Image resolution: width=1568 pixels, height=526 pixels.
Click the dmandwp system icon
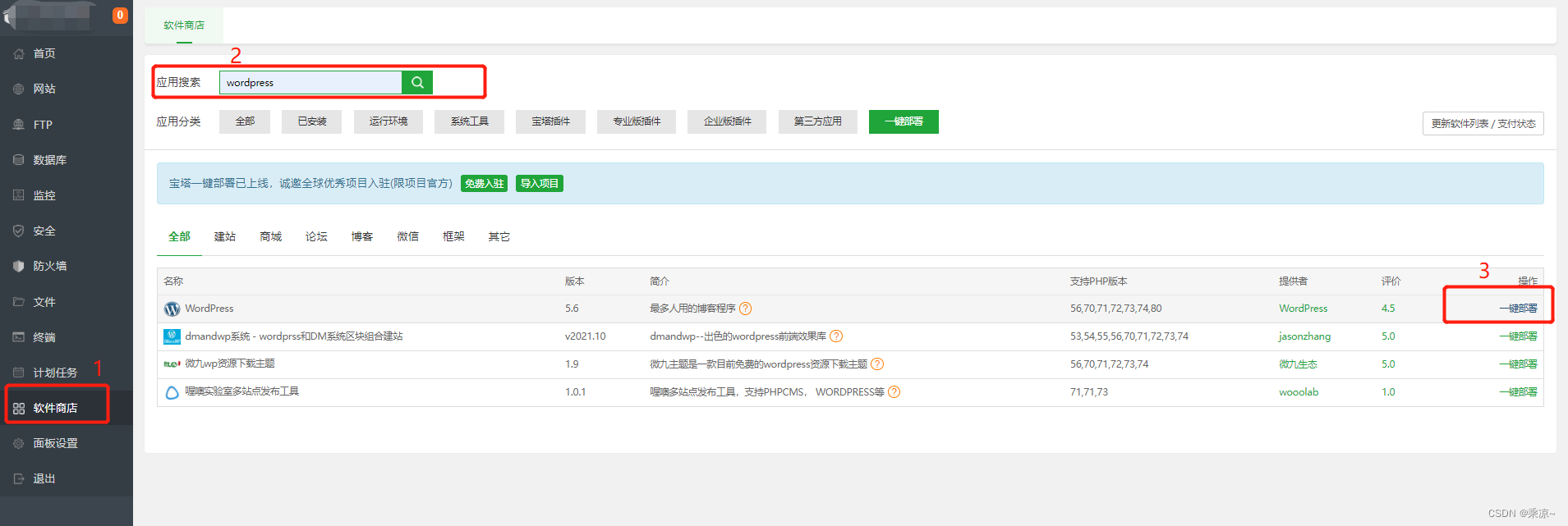(172, 336)
